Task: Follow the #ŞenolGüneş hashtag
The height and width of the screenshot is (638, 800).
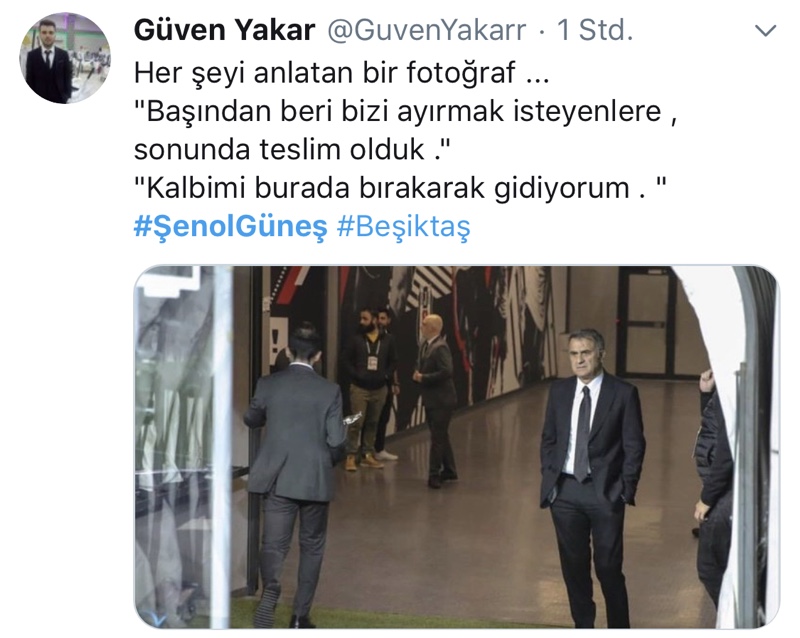Action: pos(230,227)
